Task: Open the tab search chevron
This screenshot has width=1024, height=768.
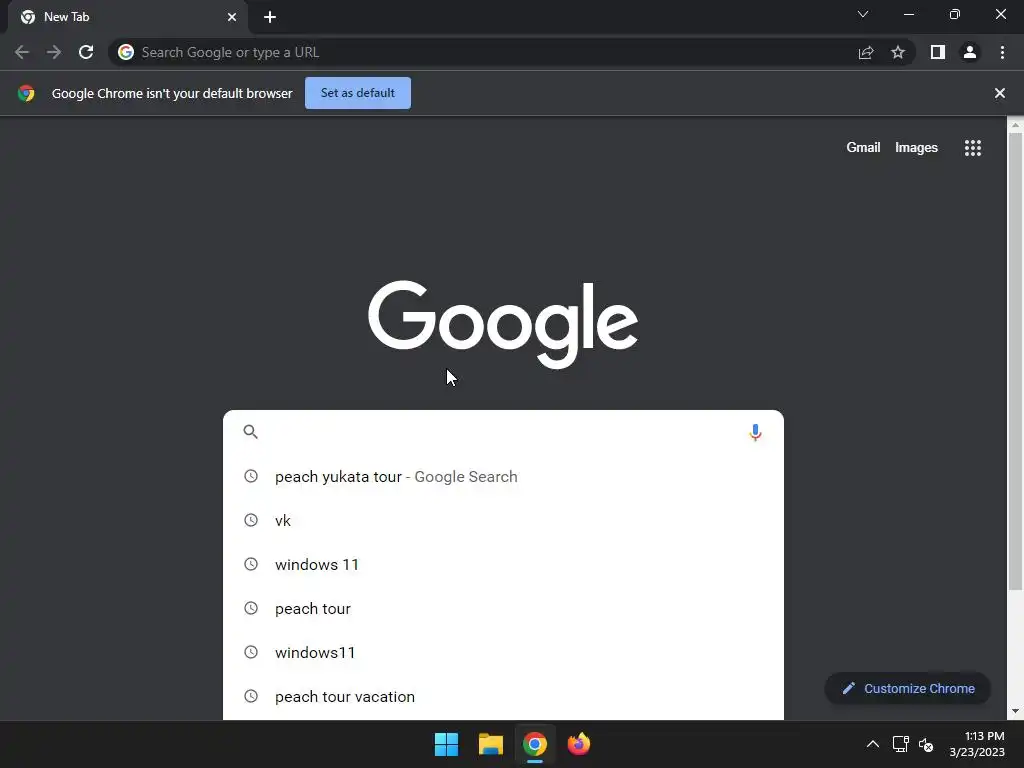Action: (863, 14)
